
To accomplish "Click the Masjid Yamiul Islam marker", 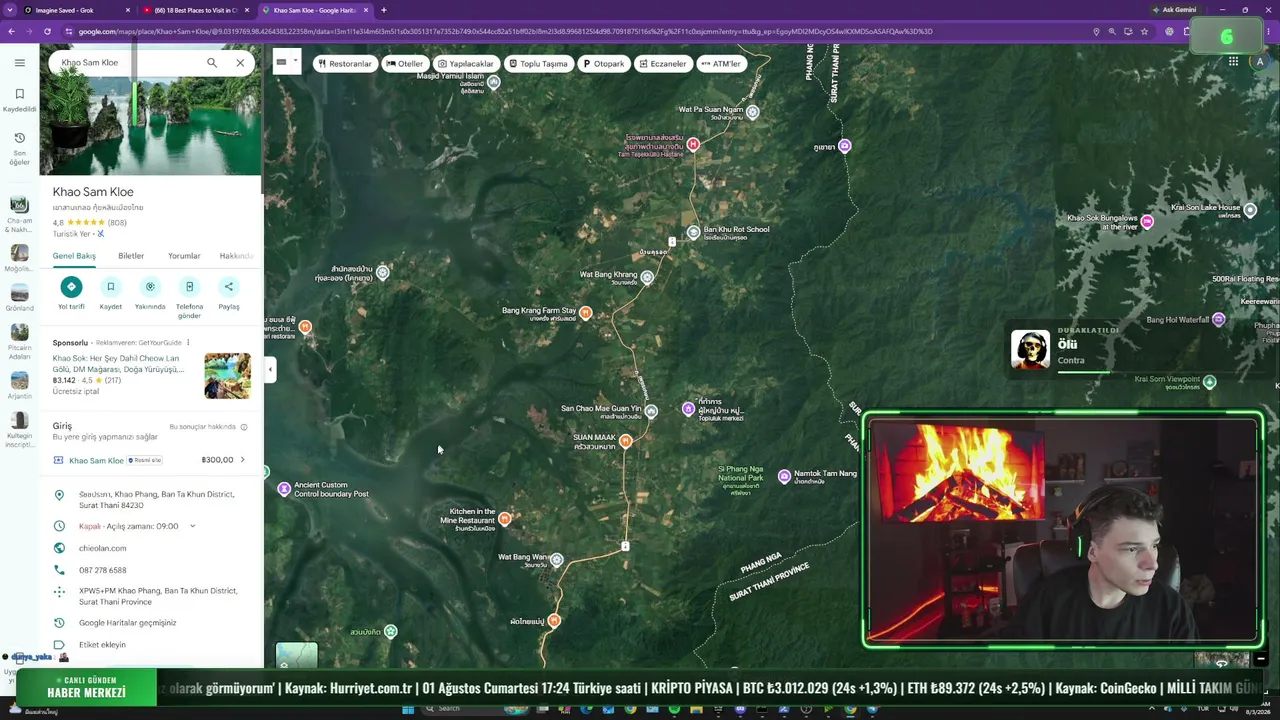I will 493,82.
